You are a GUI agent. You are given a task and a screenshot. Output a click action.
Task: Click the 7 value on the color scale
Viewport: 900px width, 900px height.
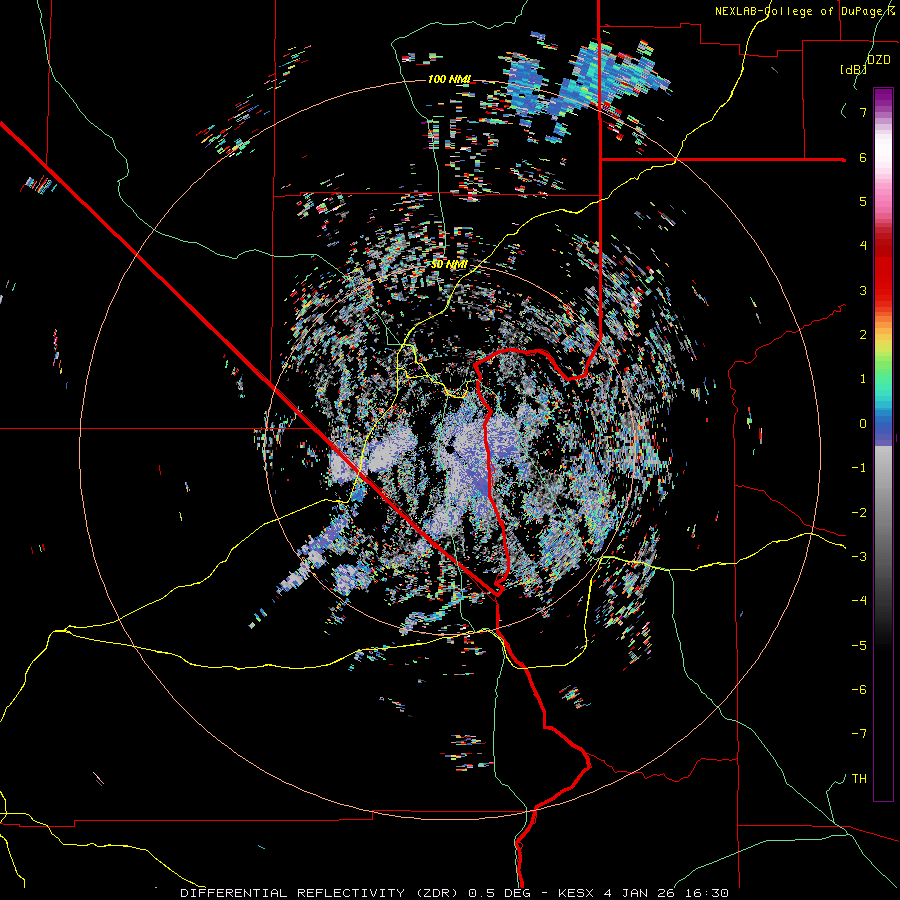pos(863,112)
